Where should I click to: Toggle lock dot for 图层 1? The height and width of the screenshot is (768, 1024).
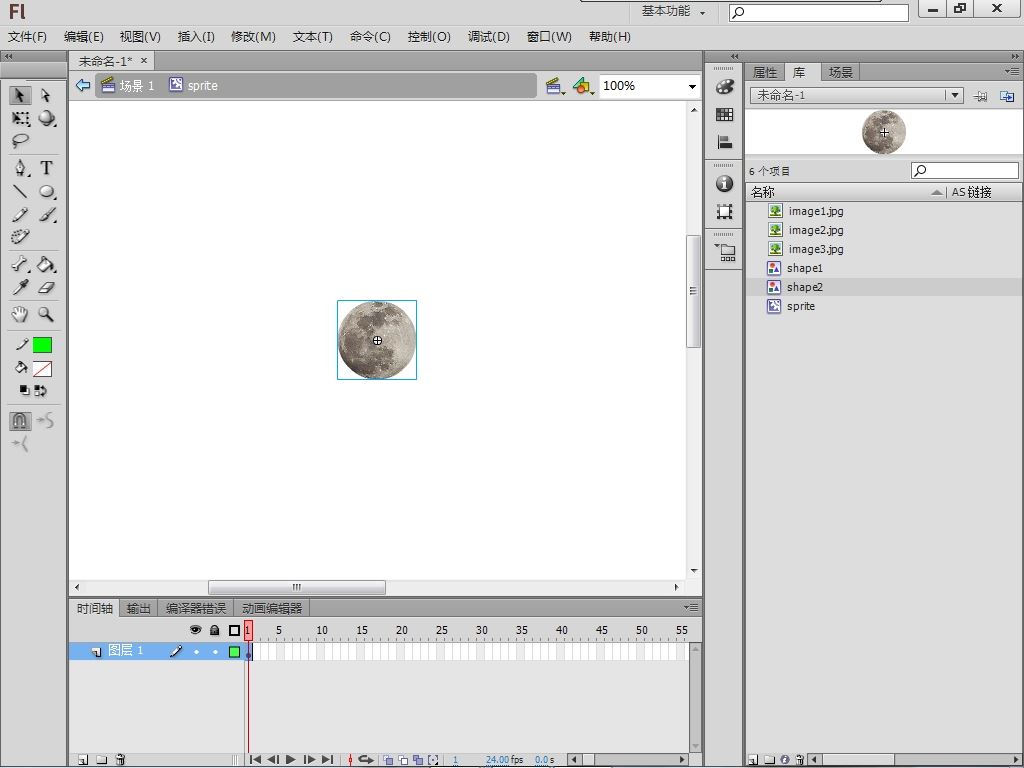click(x=214, y=652)
